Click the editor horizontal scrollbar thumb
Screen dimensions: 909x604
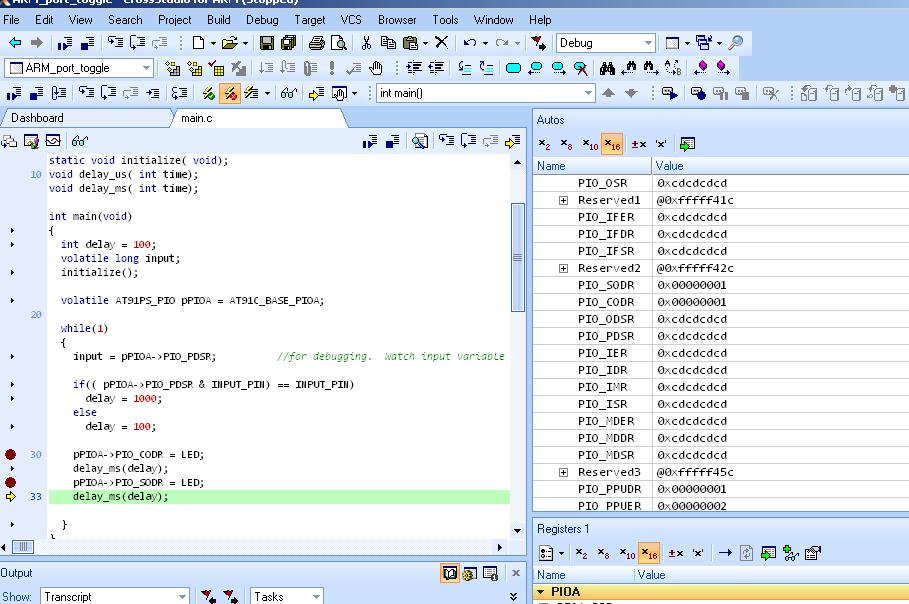(x=23, y=547)
